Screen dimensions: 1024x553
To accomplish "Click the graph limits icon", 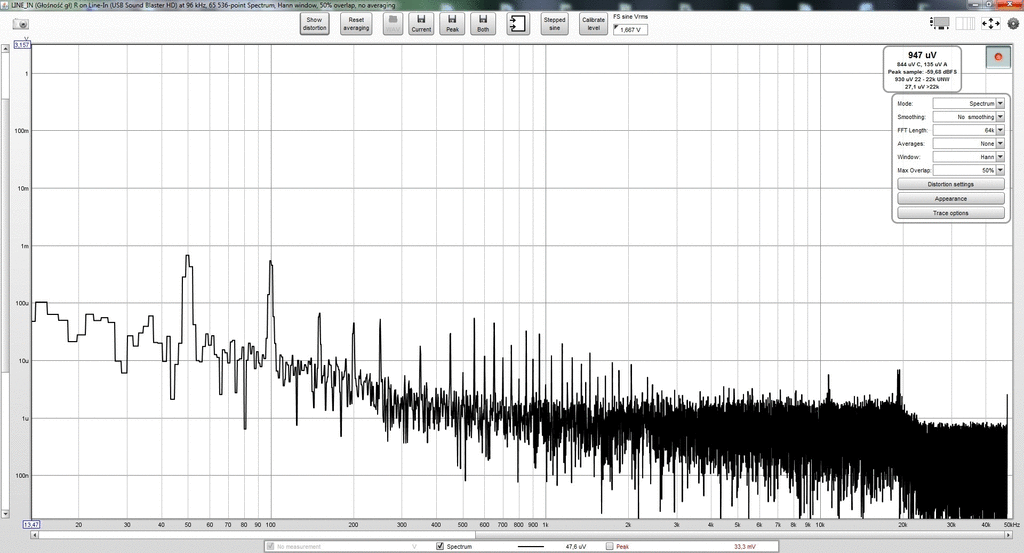I will pos(940,24).
